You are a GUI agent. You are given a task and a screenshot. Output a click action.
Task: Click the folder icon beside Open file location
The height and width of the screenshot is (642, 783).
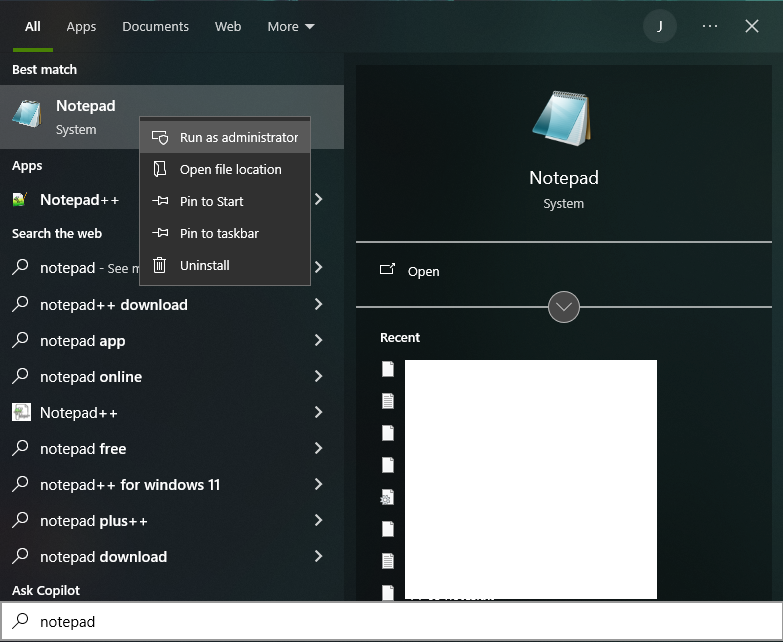[x=160, y=169]
